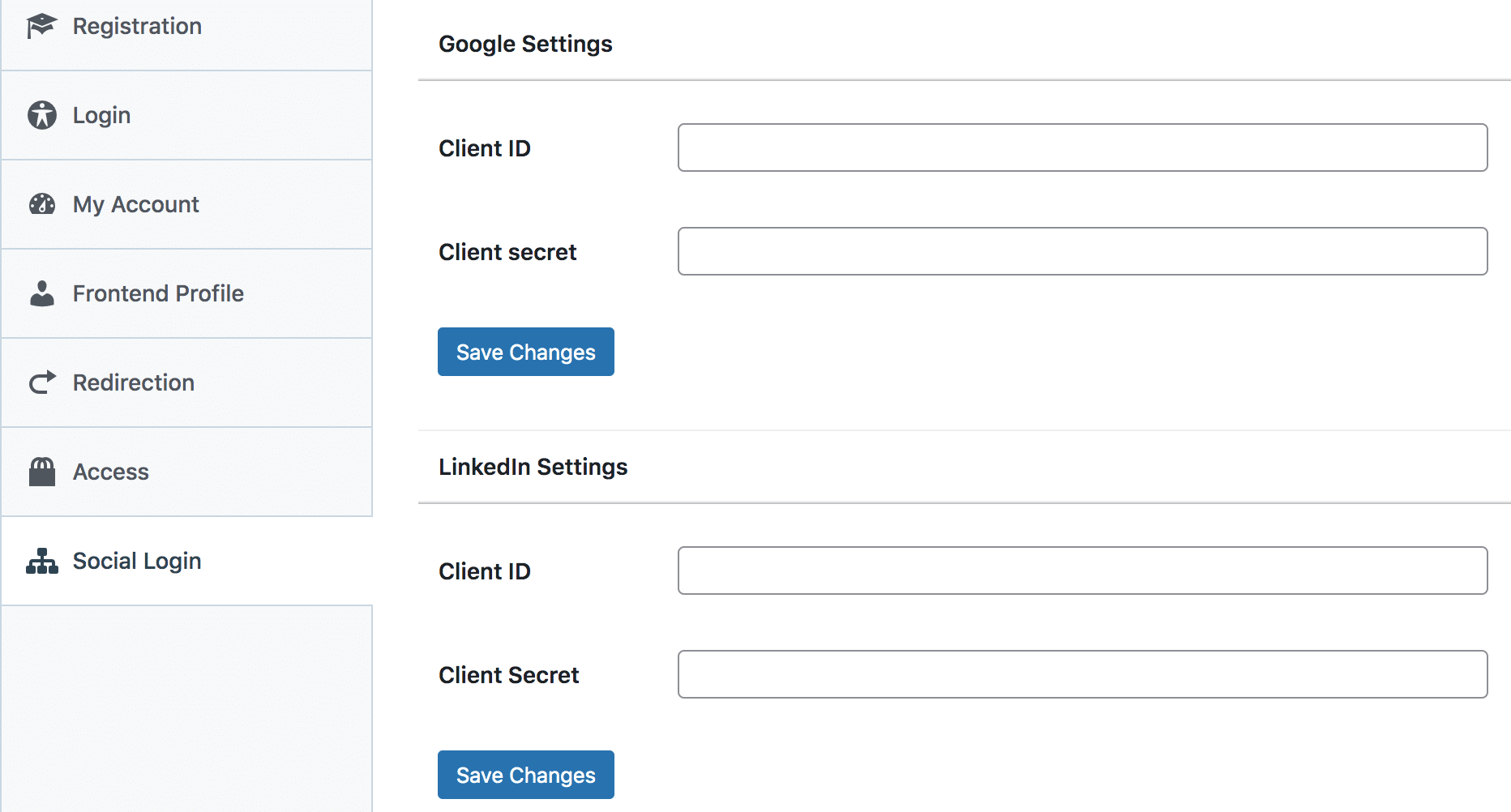Click the Google Client secret label
Viewport: 1511px width, 812px height.
[507, 252]
